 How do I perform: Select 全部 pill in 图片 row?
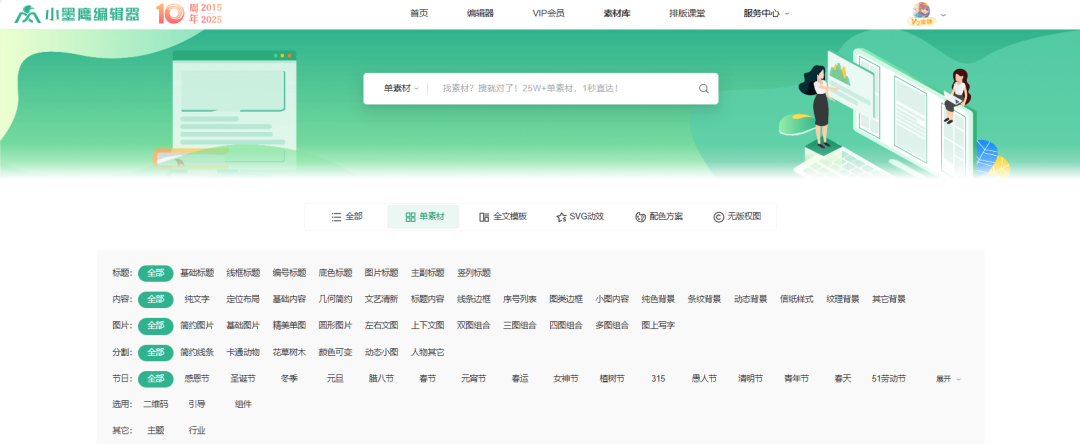[156, 326]
